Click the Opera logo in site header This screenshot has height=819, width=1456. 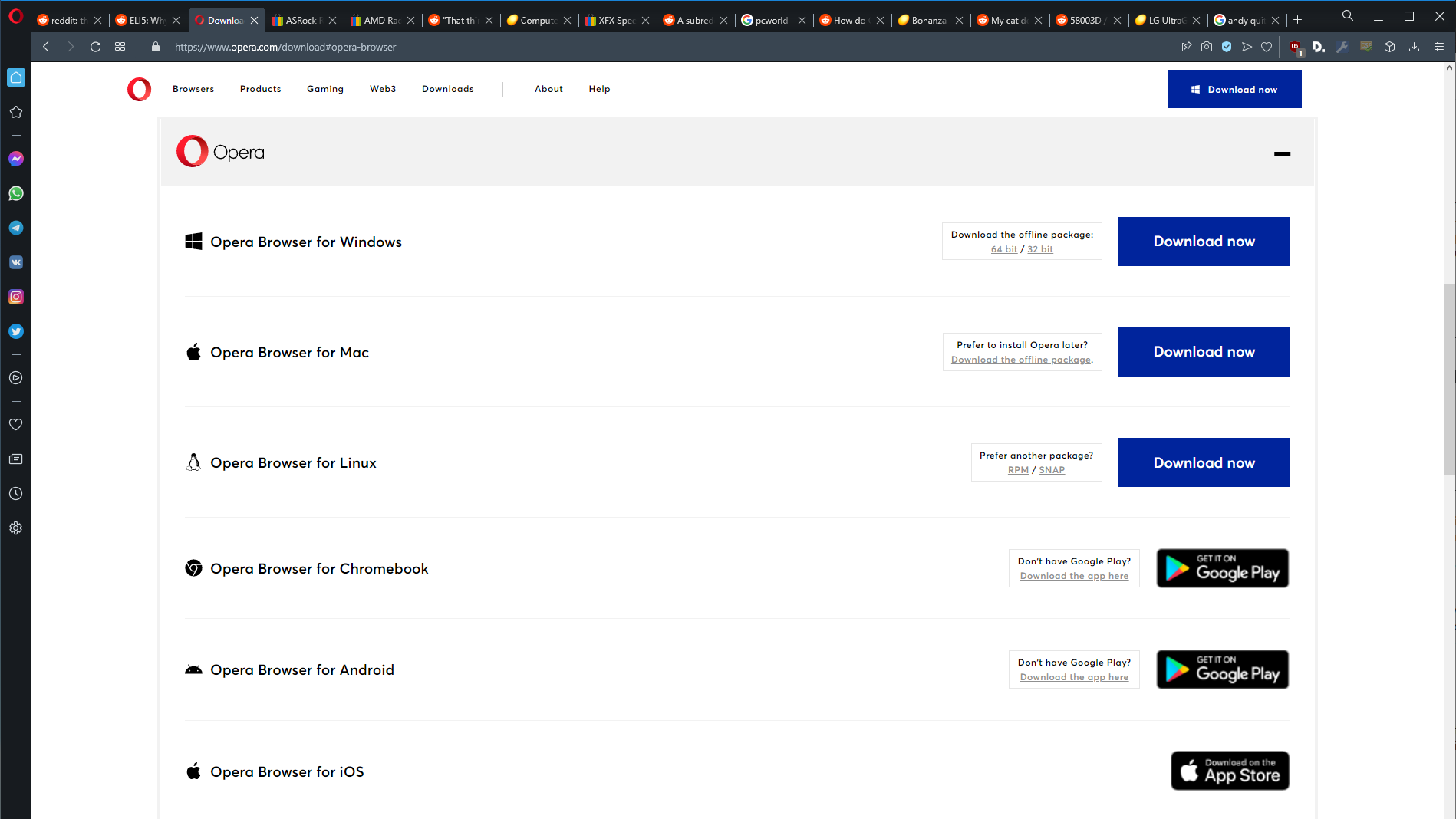140,90
